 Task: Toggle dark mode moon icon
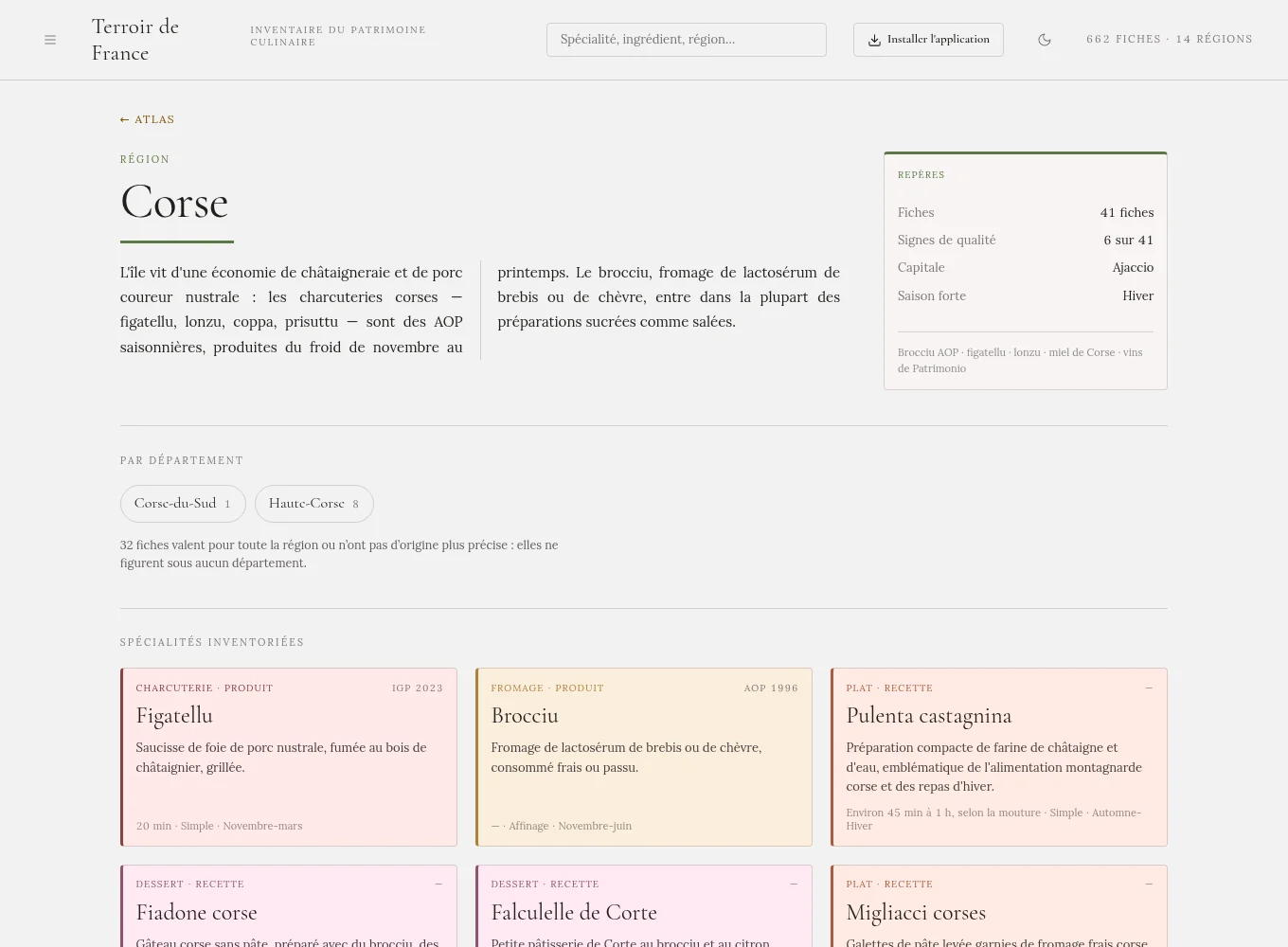[1045, 40]
